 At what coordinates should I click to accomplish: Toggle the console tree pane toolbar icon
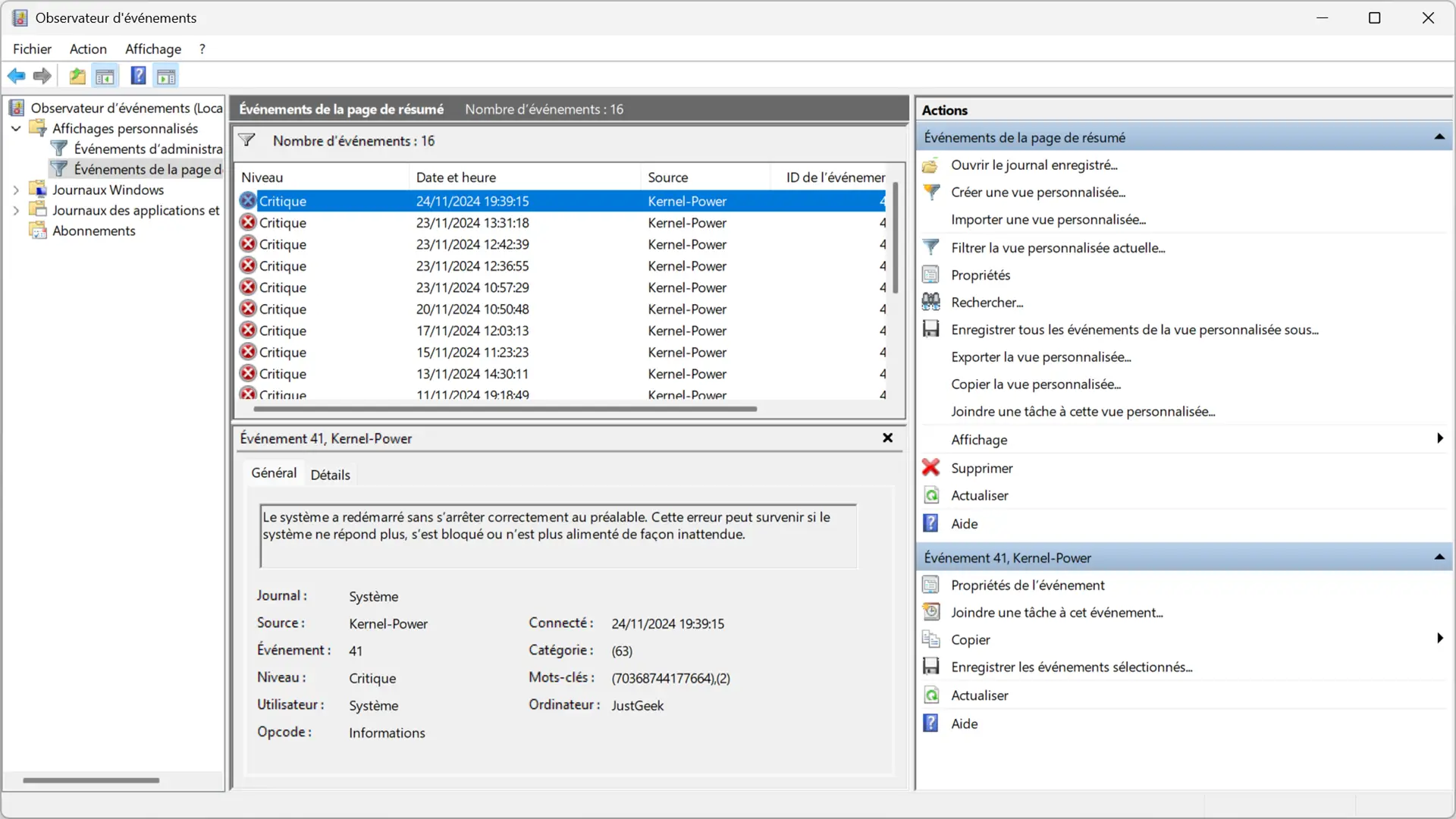coord(105,76)
